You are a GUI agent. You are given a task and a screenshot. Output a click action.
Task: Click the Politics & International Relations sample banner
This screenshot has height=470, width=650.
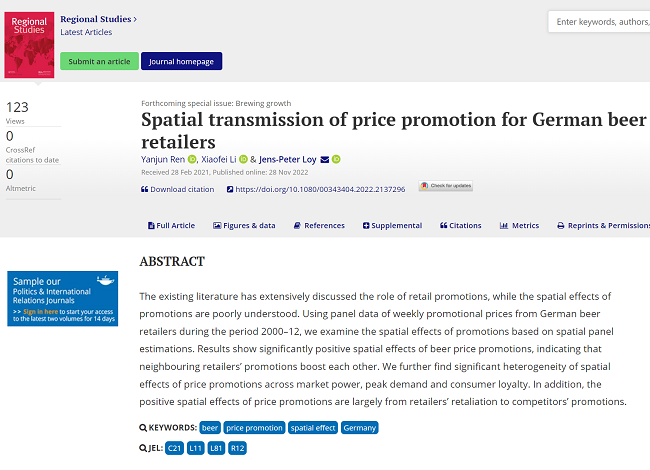[x=62, y=298]
